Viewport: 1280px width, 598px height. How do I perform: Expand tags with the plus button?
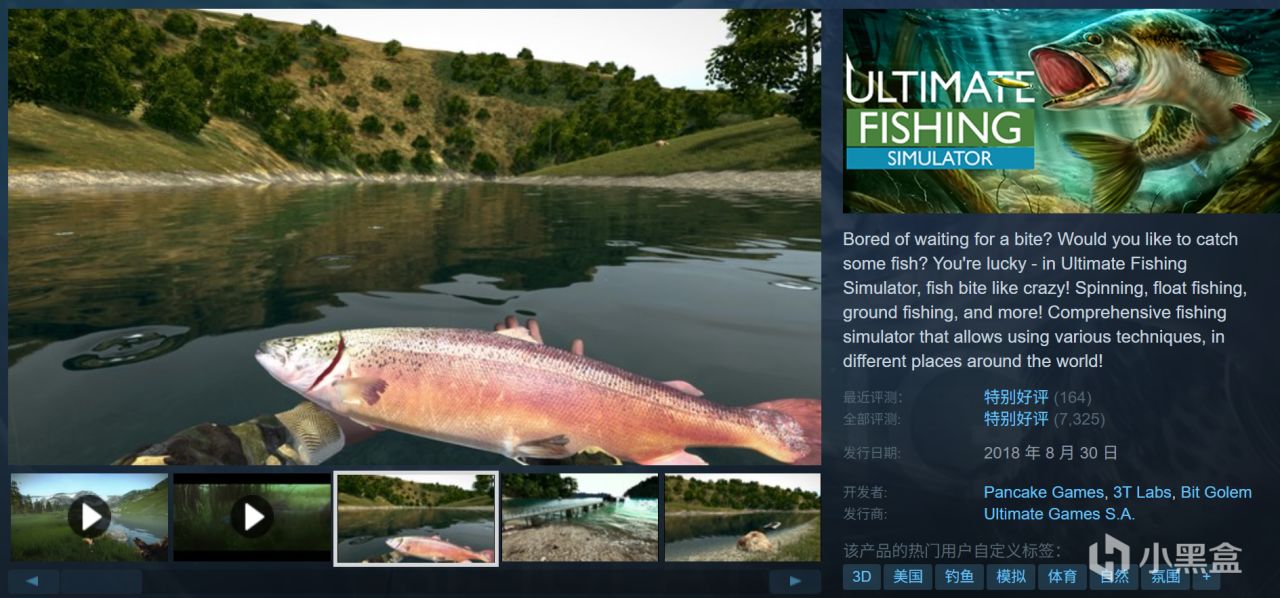1206,577
